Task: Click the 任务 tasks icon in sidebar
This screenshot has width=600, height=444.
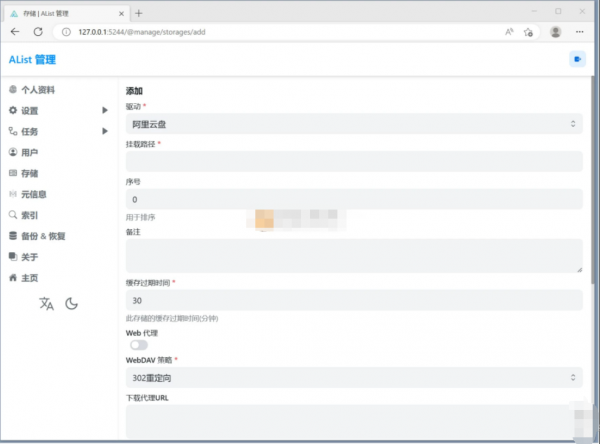Action: 13,131
